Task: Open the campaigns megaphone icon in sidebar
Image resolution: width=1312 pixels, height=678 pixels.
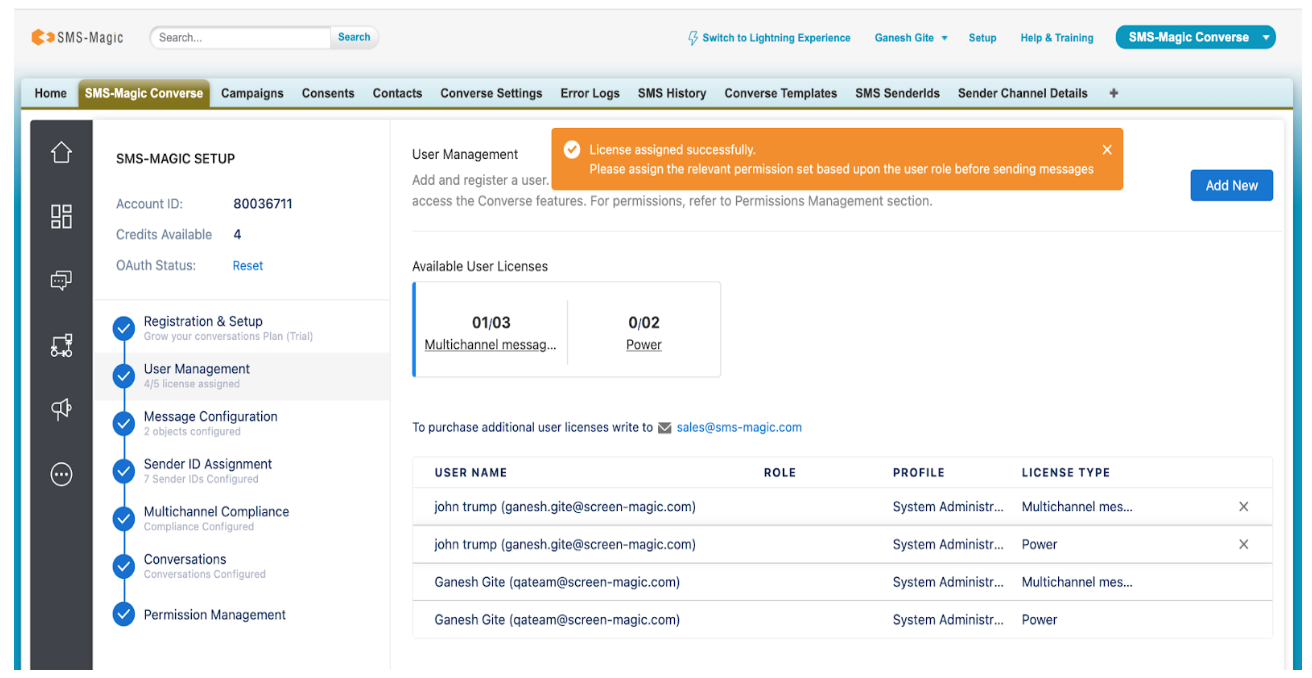Action: click(61, 409)
